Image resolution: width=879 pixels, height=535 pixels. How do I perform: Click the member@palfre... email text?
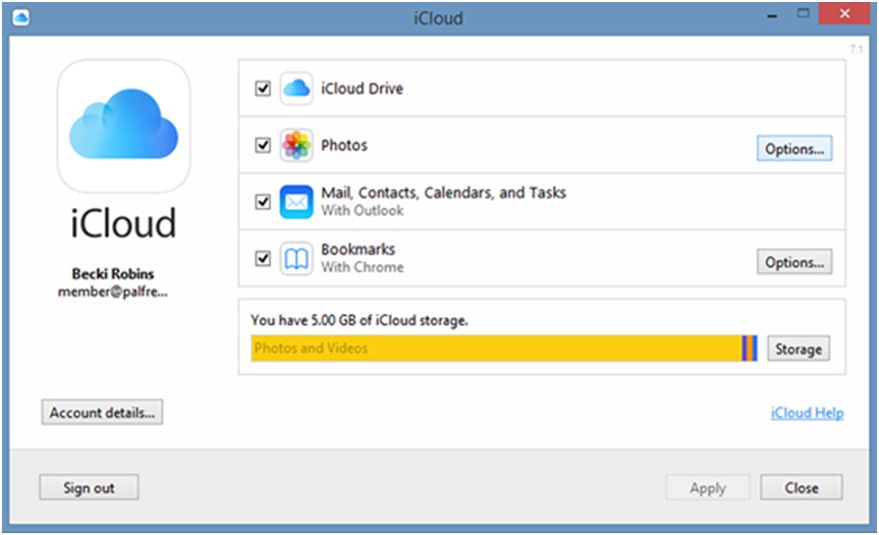[113, 292]
